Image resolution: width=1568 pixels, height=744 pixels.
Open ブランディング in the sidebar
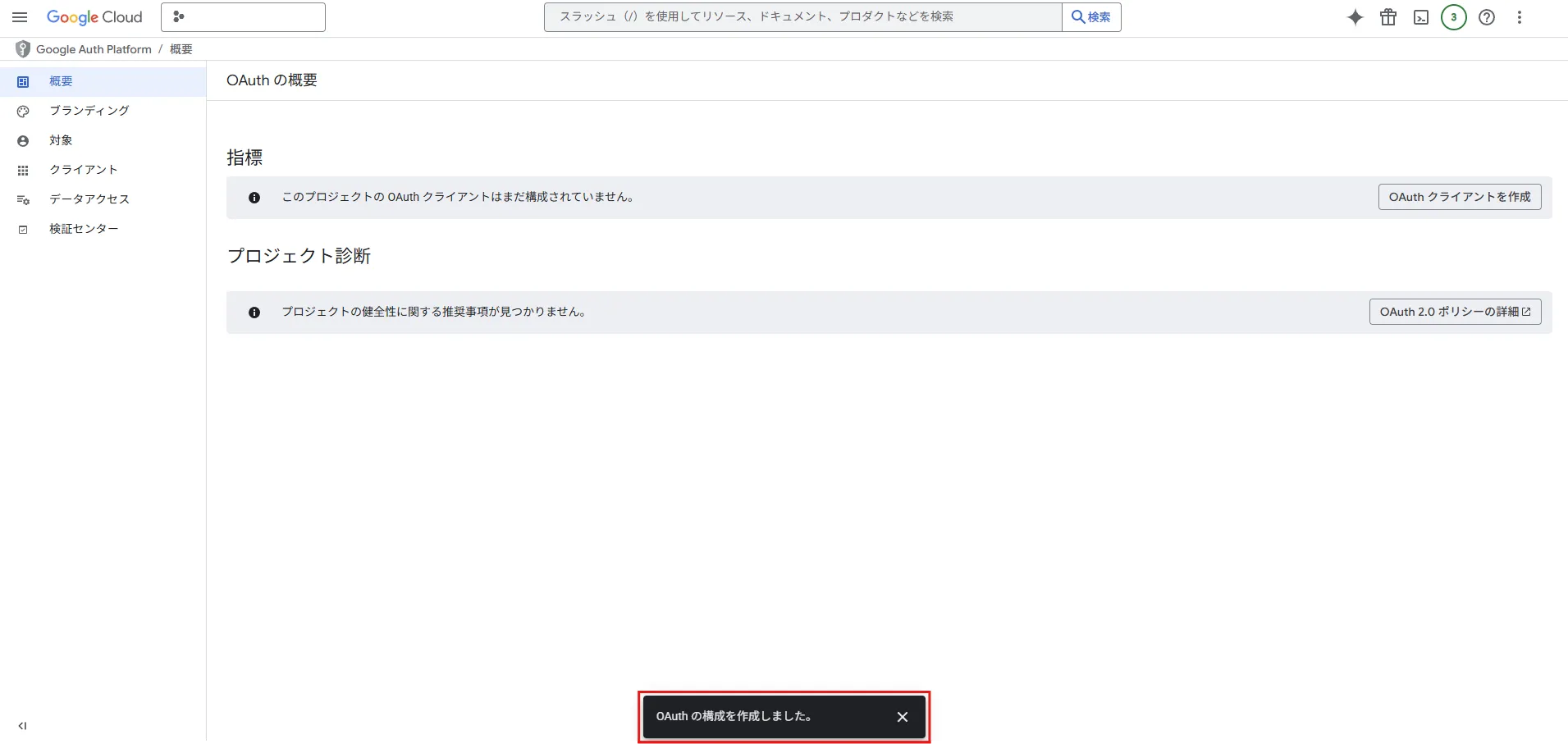point(103,111)
